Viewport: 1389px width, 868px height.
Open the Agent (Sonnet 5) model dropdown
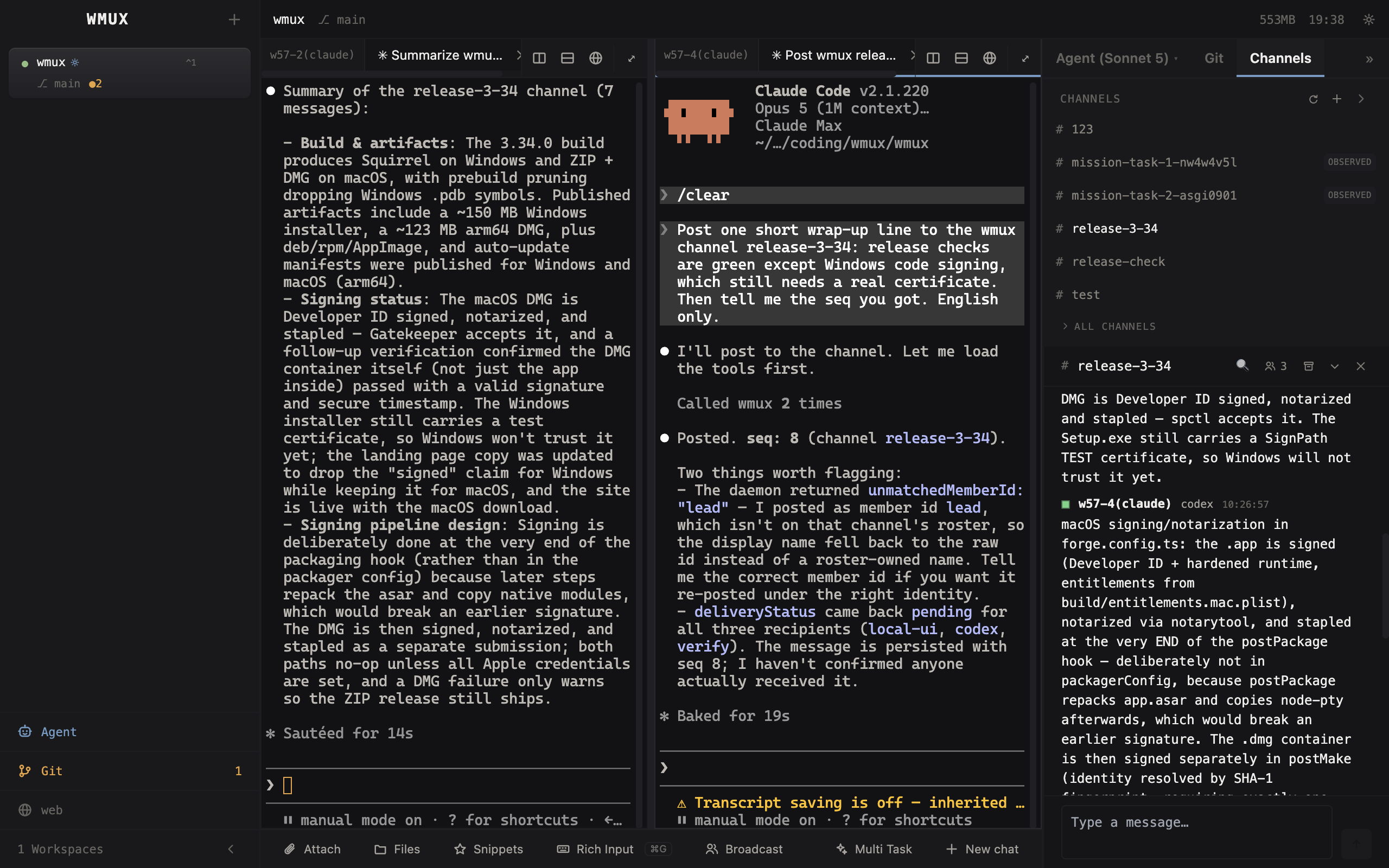click(x=1117, y=58)
